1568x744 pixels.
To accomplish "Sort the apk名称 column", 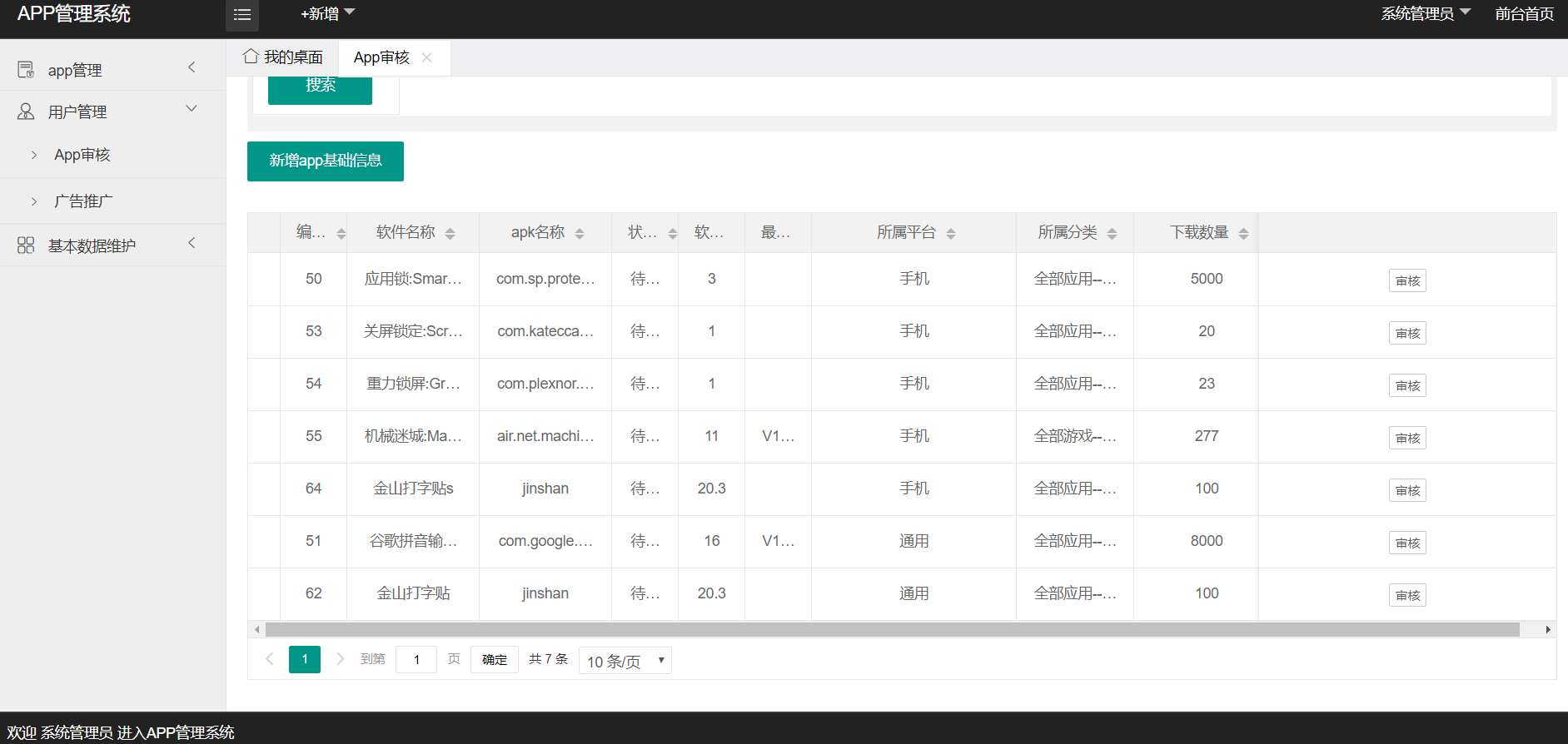I will click(580, 234).
